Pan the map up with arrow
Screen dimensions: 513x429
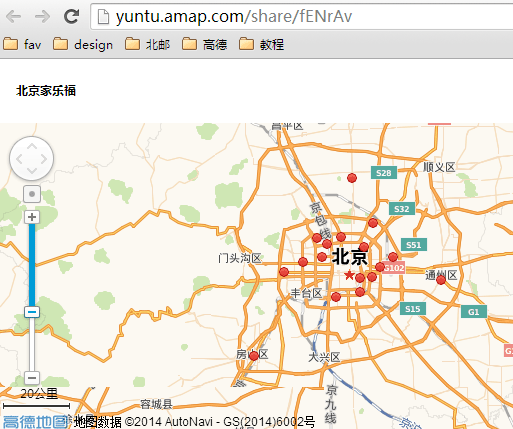pos(32,146)
